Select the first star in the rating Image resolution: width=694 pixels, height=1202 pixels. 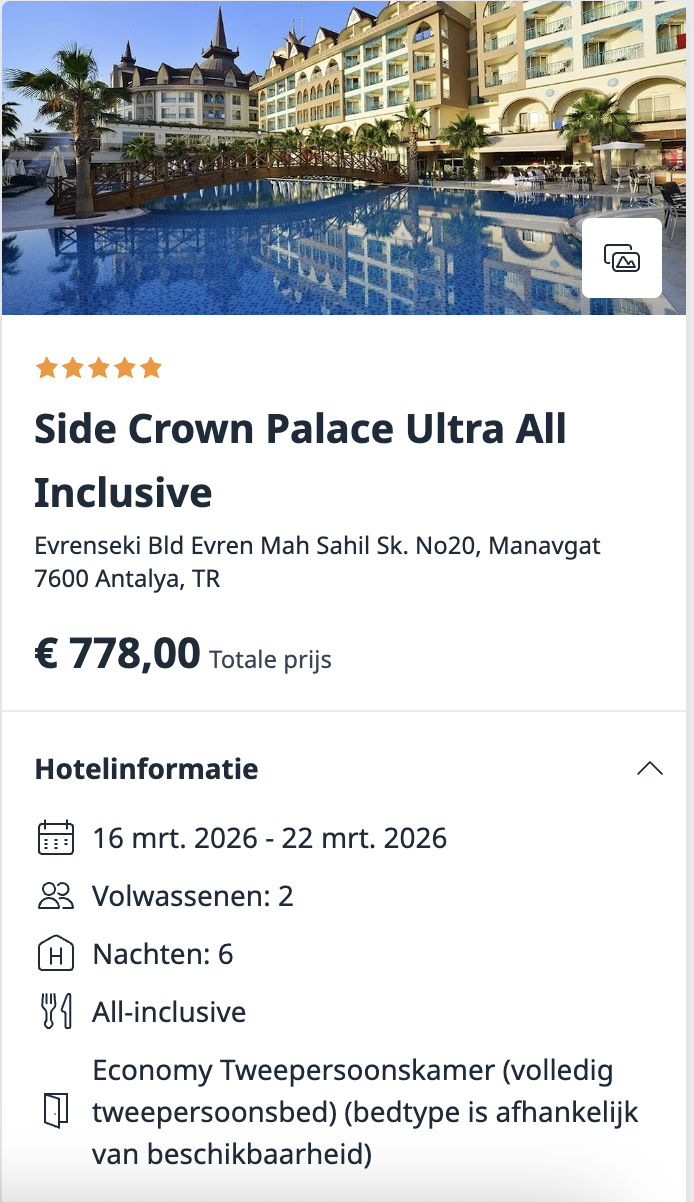pyautogui.click(x=46, y=367)
